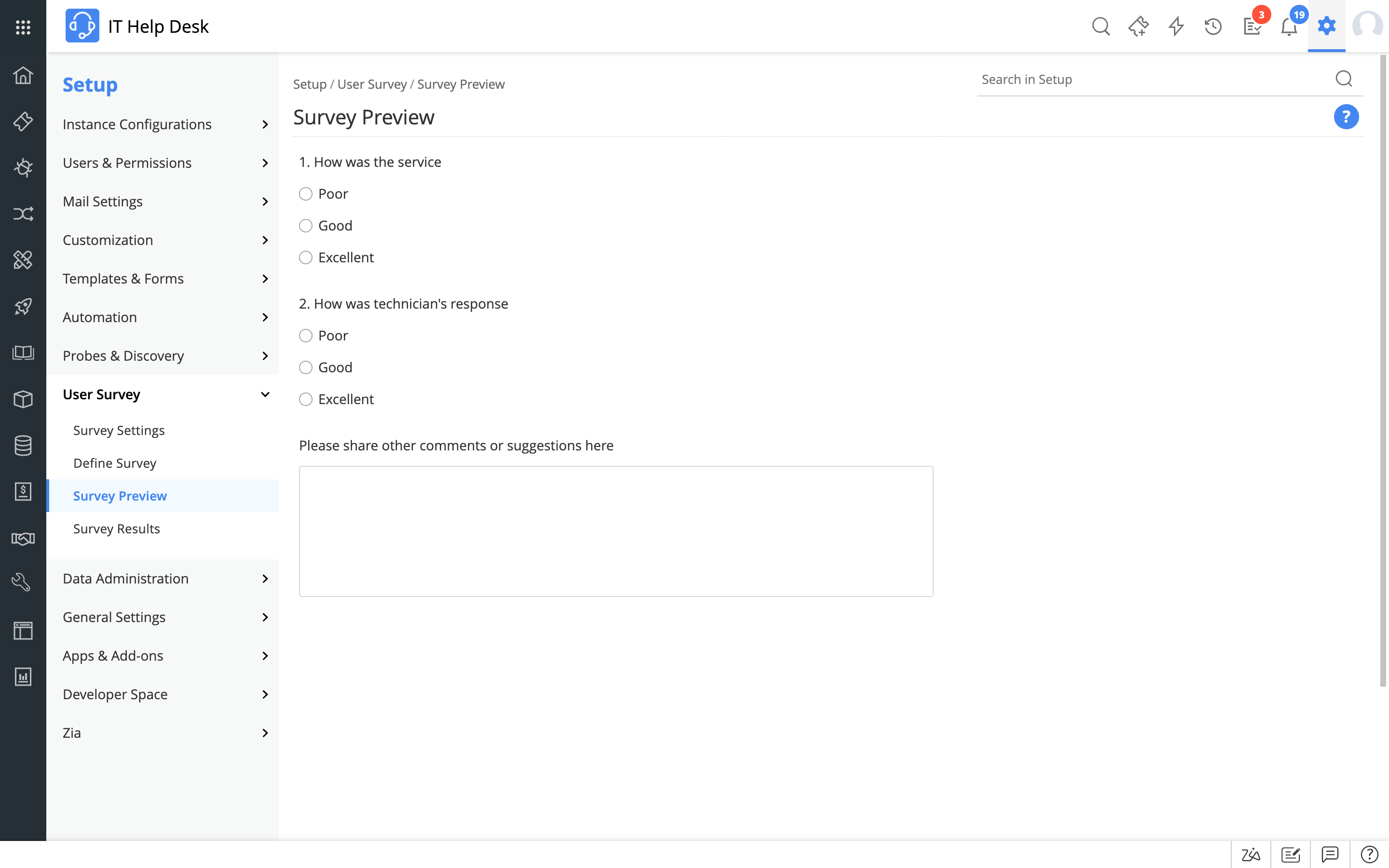
Task: Click the Home icon in the sidebar
Action: [x=23, y=75]
